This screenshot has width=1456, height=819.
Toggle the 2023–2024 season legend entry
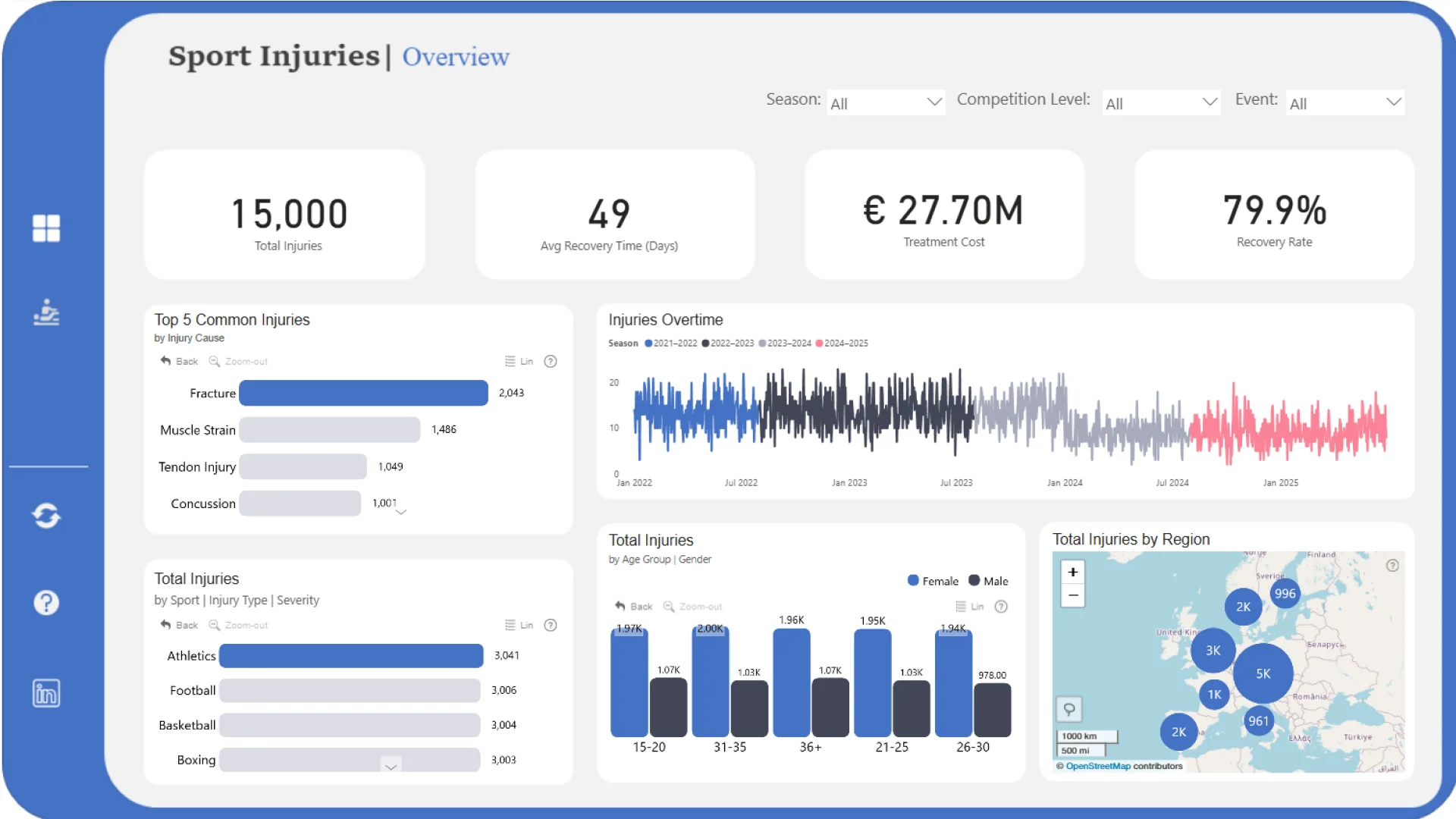point(784,343)
